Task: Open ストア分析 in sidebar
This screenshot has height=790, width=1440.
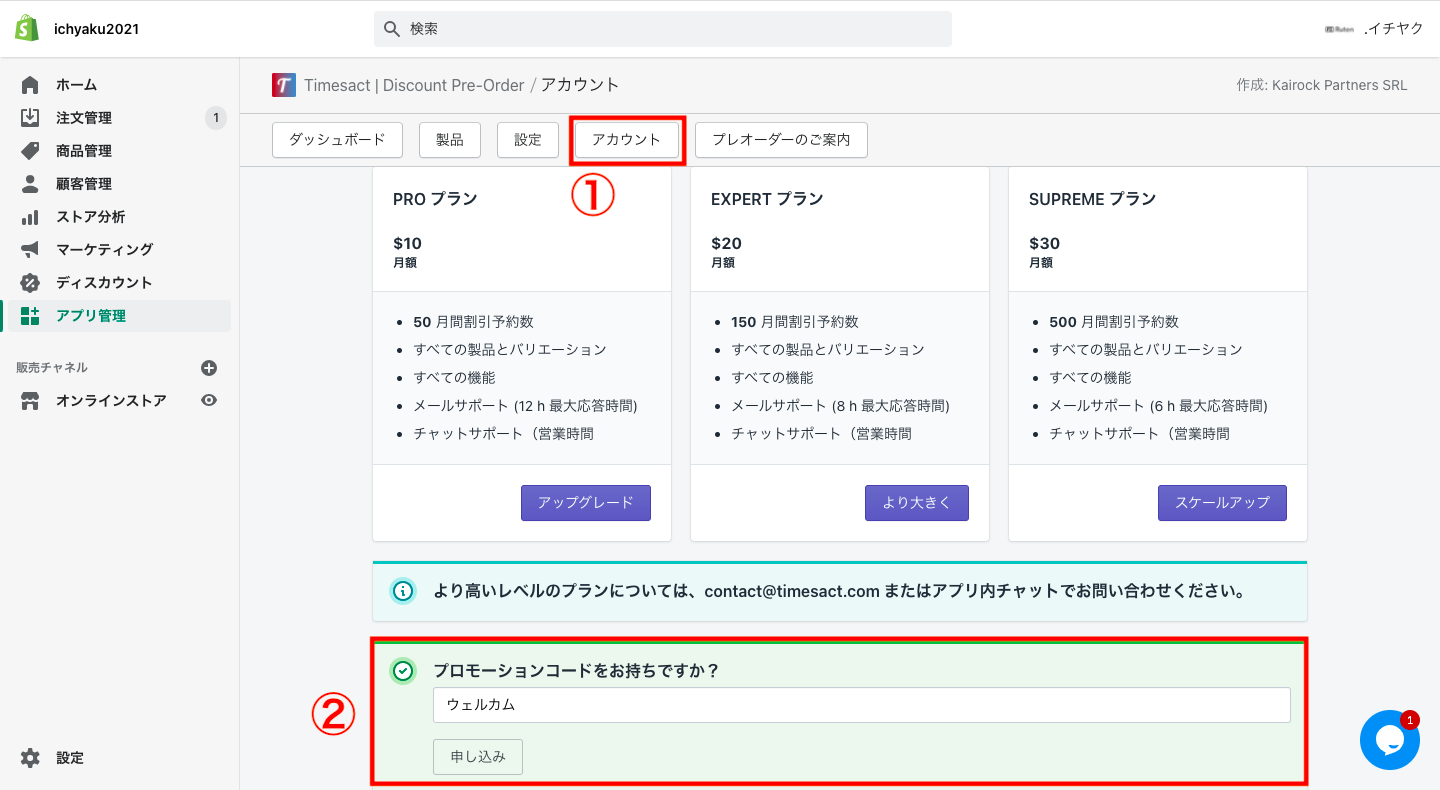Action: click(x=91, y=217)
